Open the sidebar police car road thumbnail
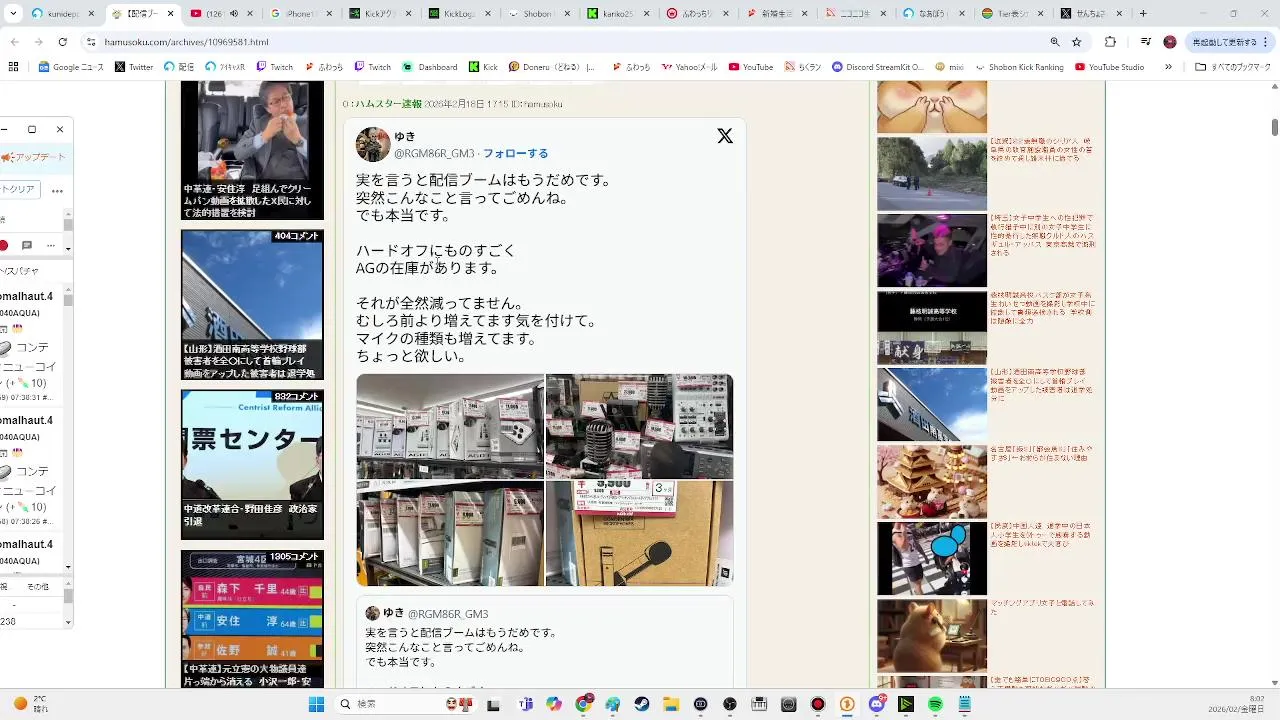Screen dimensions: 1280x720 tap(932, 174)
